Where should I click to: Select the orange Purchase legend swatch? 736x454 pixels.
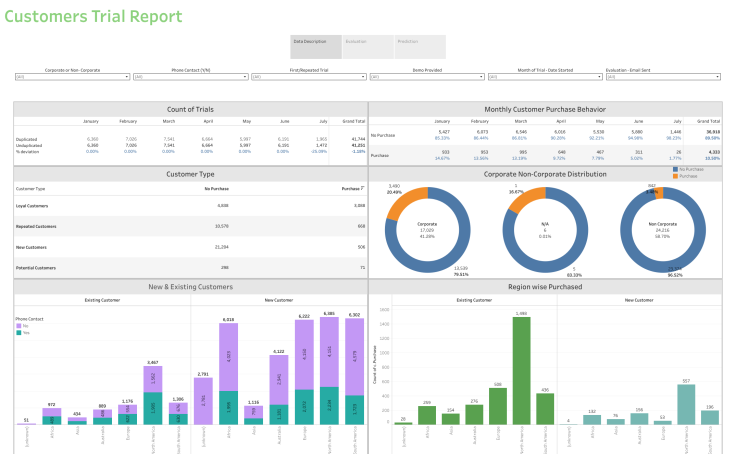click(x=675, y=176)
